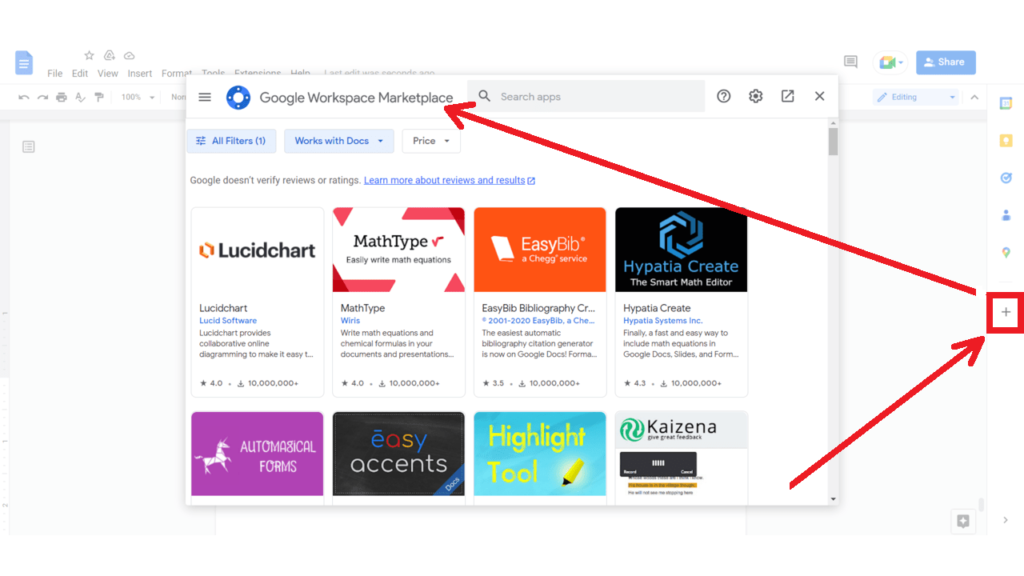Click the Search apps field

point(586,96)
